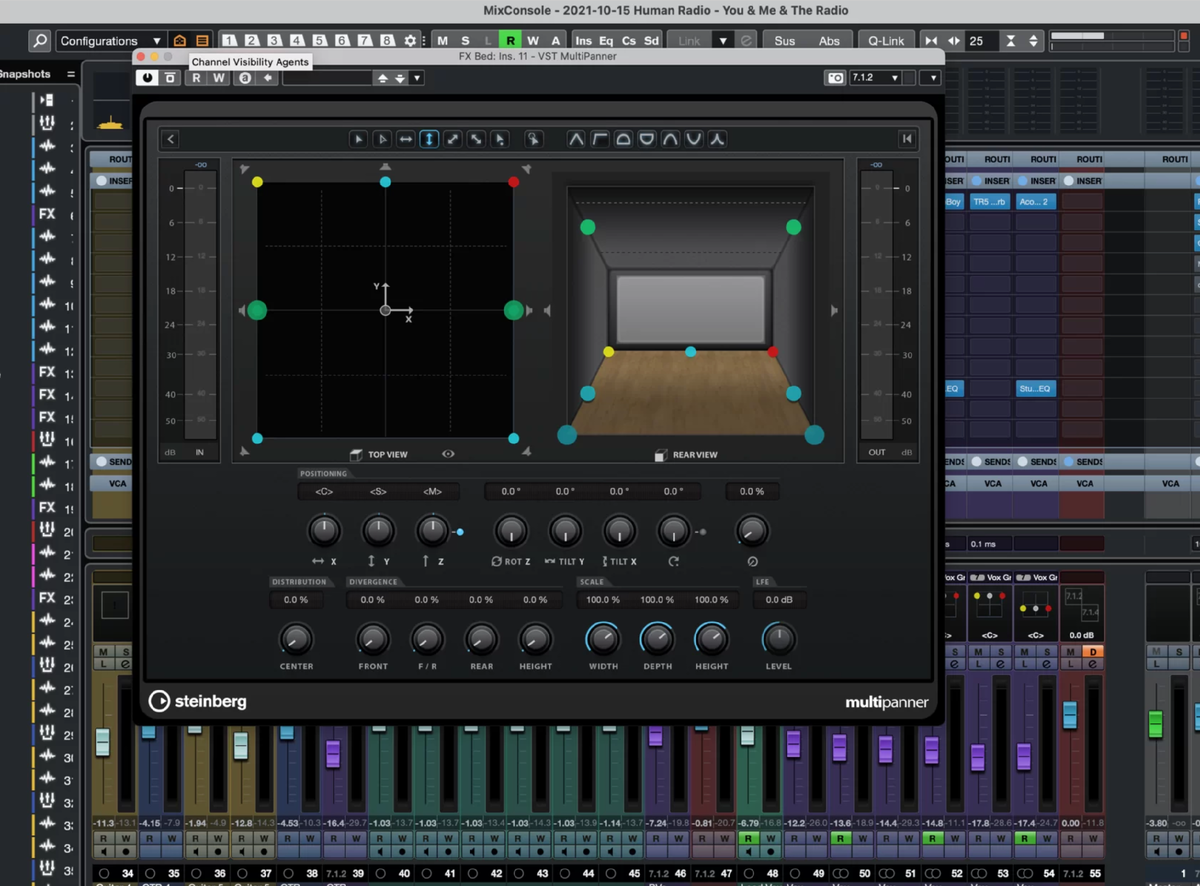Enable Read automation in the plug-in header

point(196,78)
